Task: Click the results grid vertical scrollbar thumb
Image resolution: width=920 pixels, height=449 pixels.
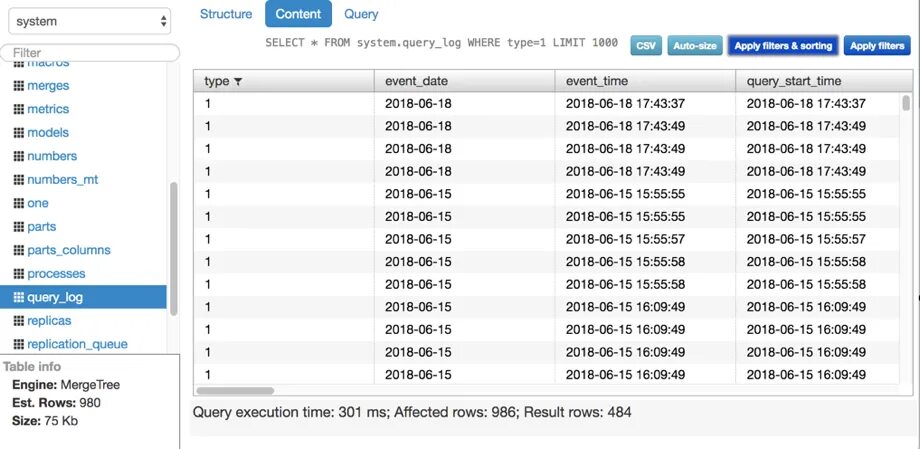Action: coord(907,103)
